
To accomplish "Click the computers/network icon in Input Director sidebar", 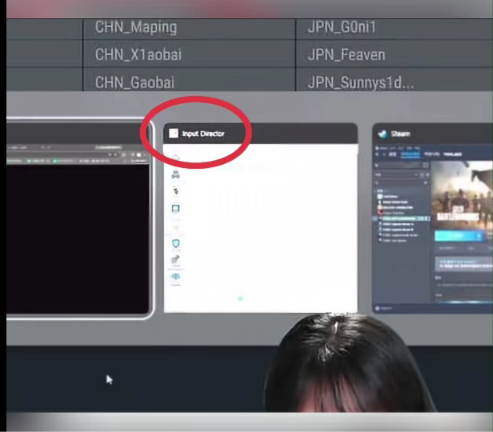I will point(176,174).
